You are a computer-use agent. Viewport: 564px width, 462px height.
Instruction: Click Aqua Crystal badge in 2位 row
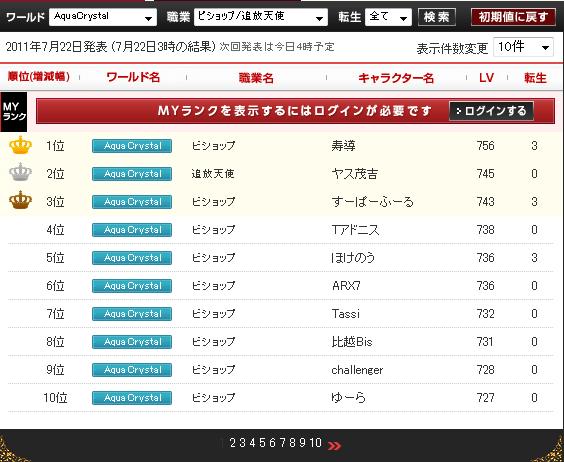coord(132,174)
